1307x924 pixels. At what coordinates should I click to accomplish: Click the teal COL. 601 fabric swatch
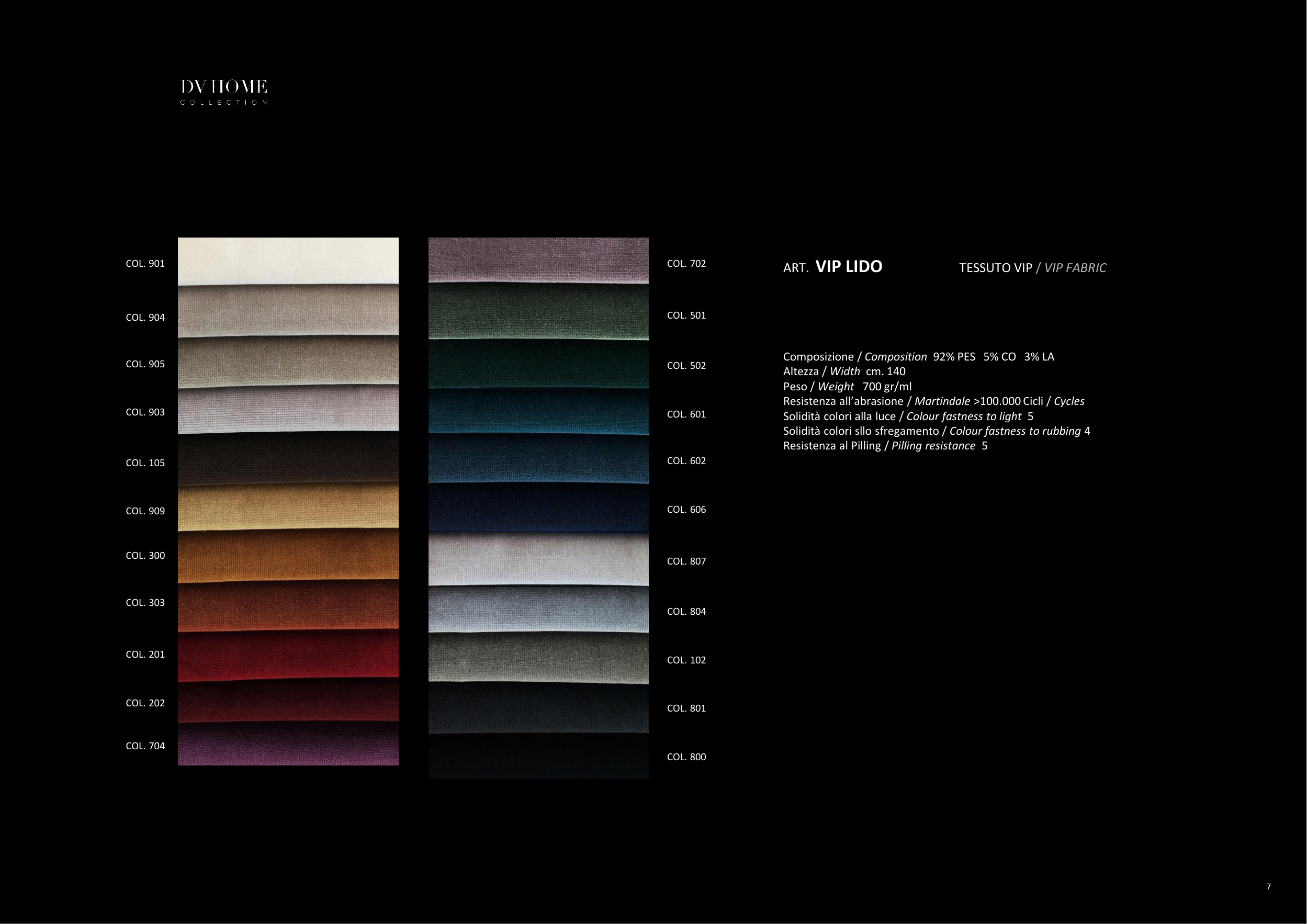538,412
